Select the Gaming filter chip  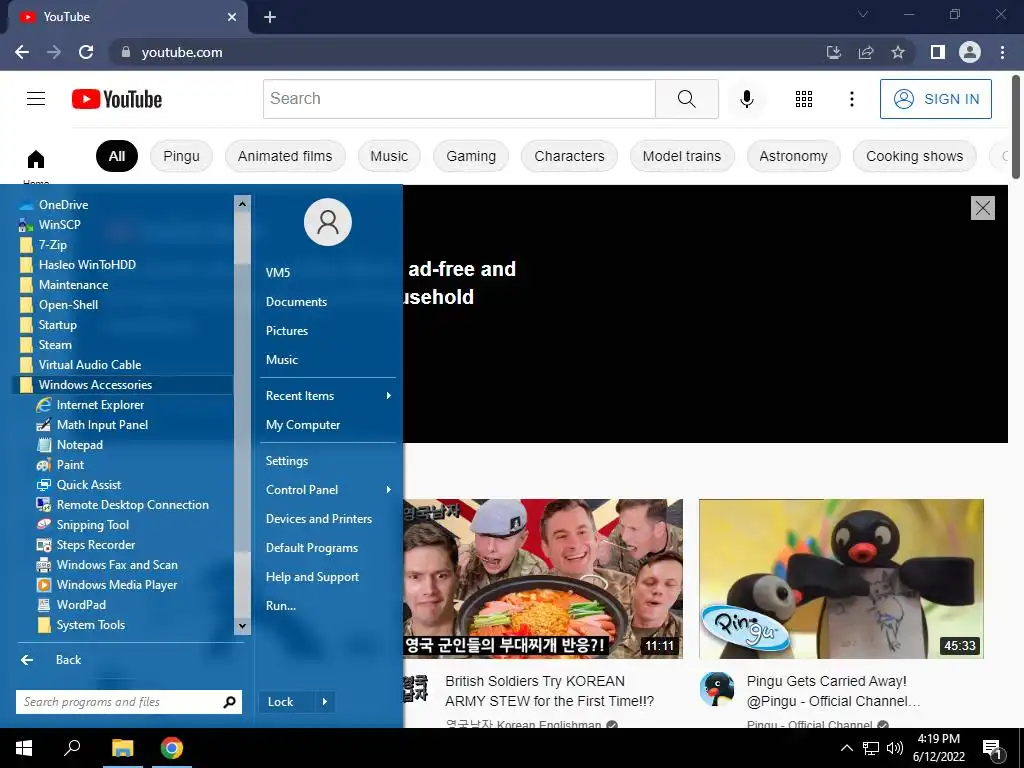point(471,156)
